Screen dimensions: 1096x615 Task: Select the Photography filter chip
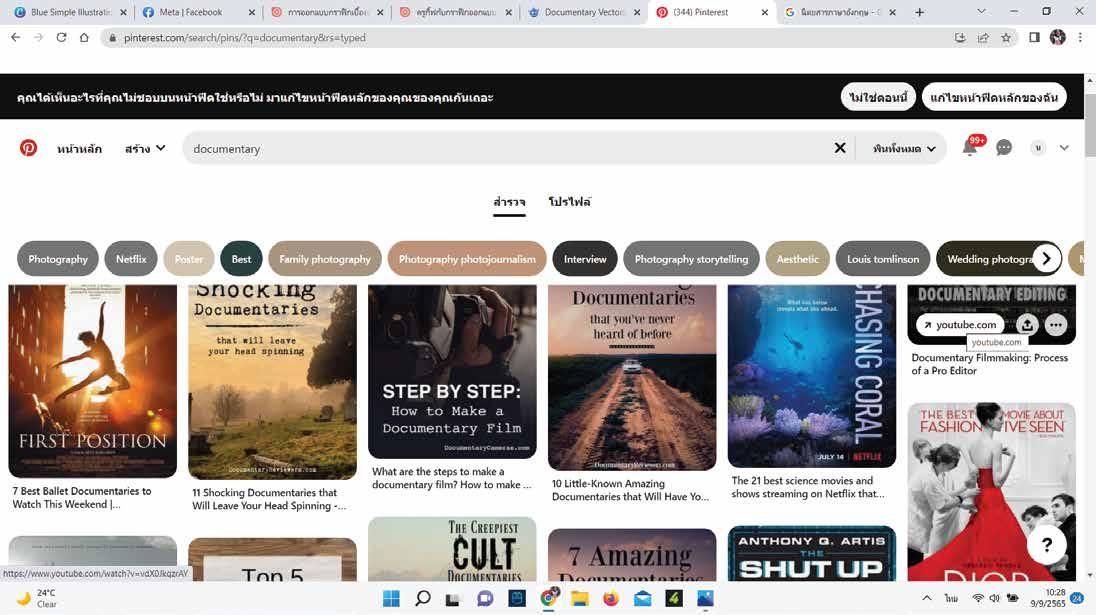(58, 259)
